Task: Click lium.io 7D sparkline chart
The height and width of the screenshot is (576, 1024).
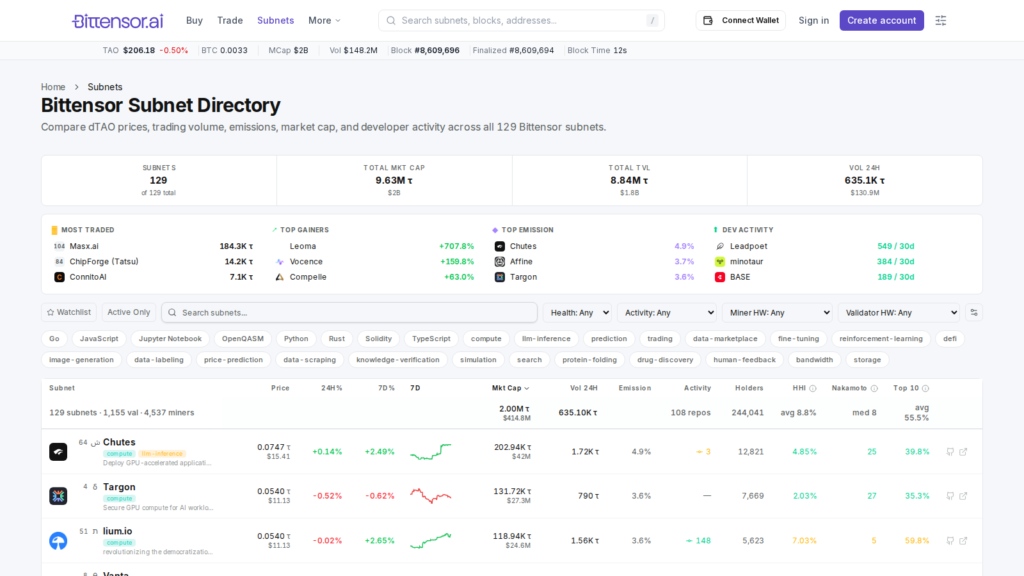Action: 430,540
